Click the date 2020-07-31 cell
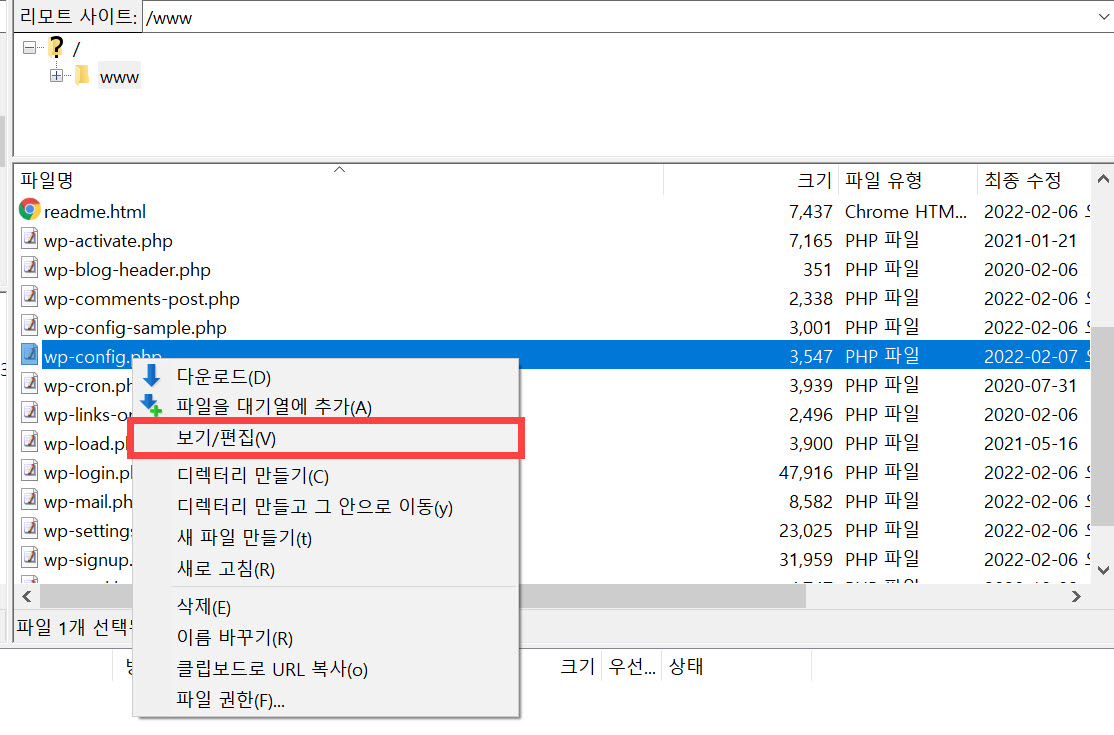This screenshot has width=1114, height=735. coord(1030,386)
